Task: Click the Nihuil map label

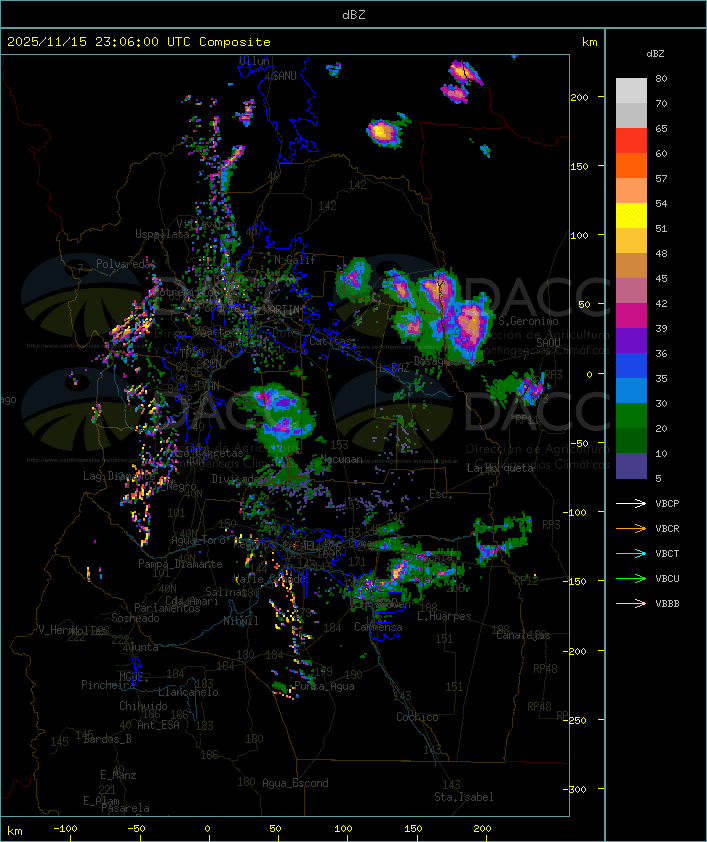Action: coord(241,621)
